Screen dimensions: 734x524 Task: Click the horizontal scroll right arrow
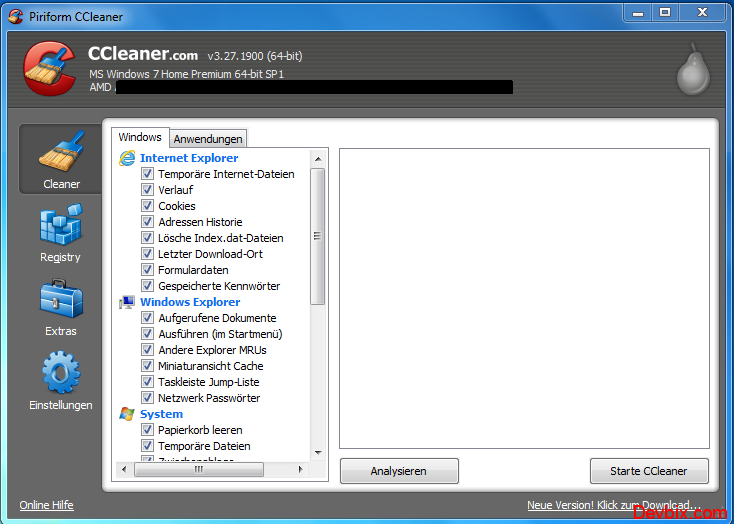pyautogui.click(x=300, y=469)
